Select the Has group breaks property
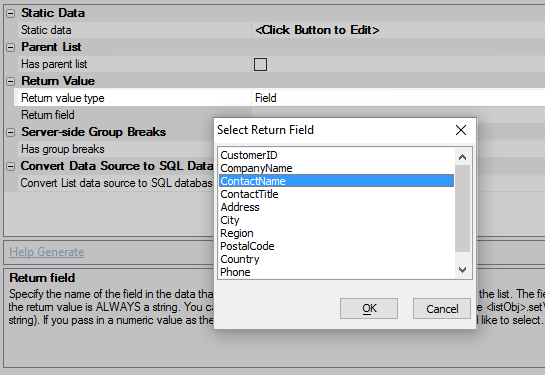The height and width of the screenshot is (375, 545). click(x=63, y=149)
